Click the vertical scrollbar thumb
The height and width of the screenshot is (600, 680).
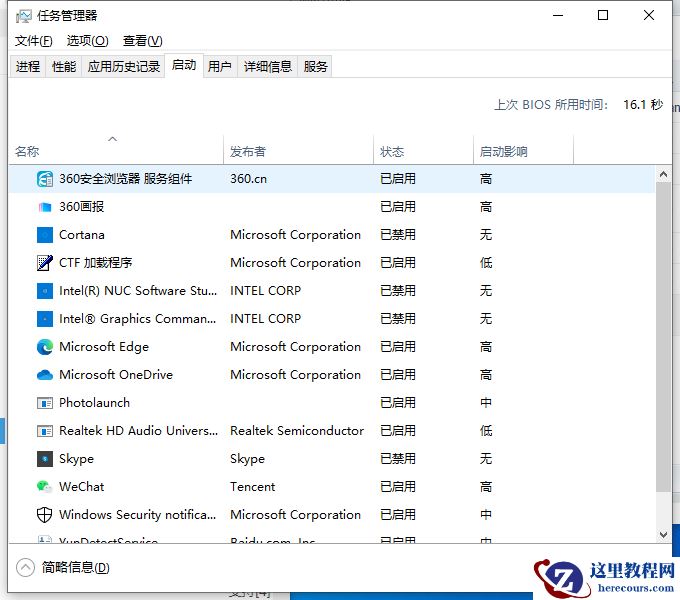pos(663,337)
